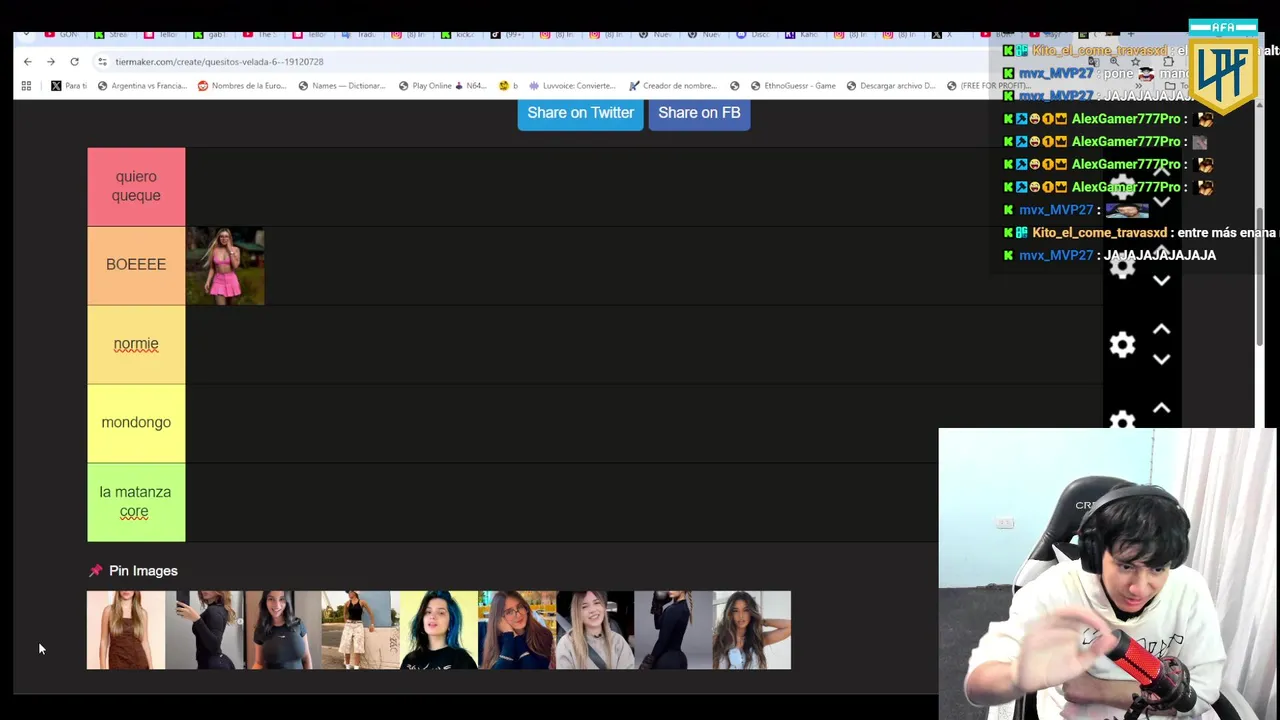Open settings gear for mondongo row
Viewport: 1280px width, 720px height.
pyautogui.click(x=1122, y=421)
